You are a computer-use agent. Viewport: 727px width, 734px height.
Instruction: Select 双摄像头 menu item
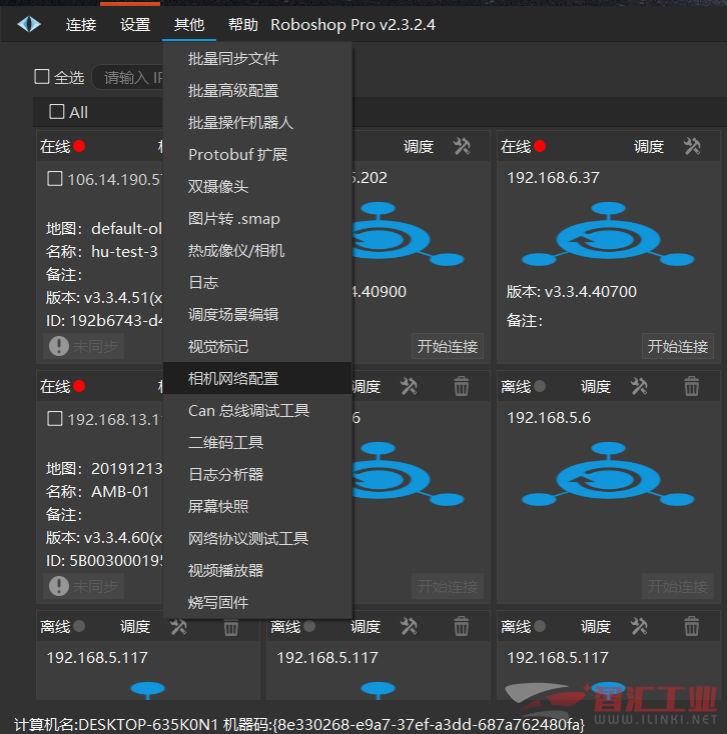click(x=257, y=186)
